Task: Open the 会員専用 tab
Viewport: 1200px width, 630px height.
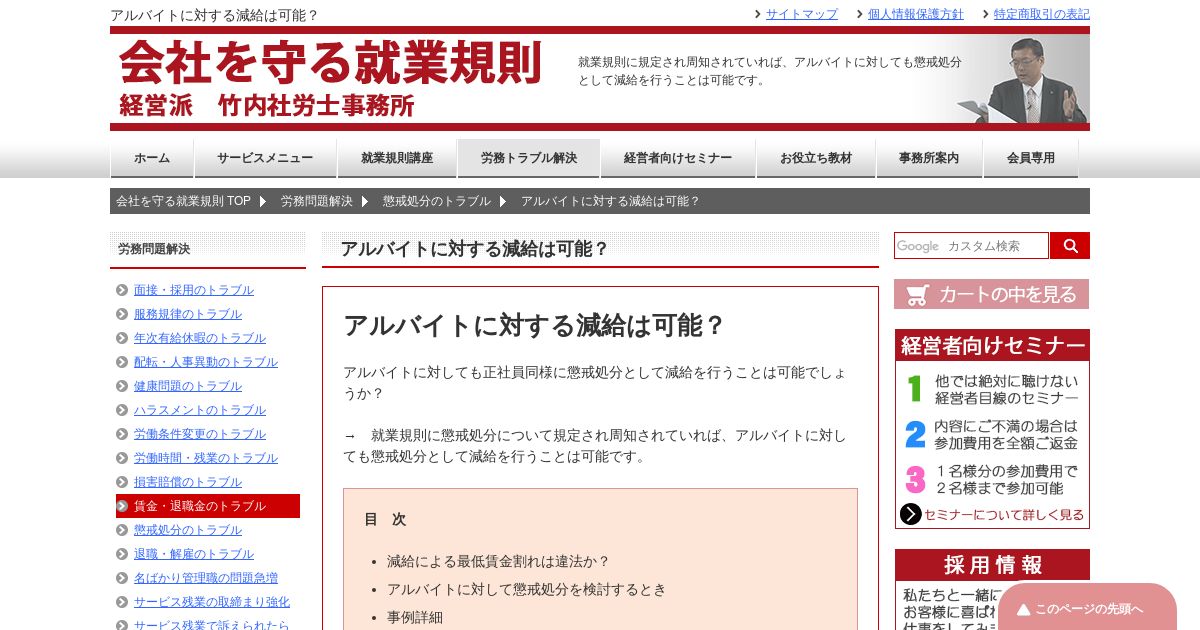Action: (1031, 158)
